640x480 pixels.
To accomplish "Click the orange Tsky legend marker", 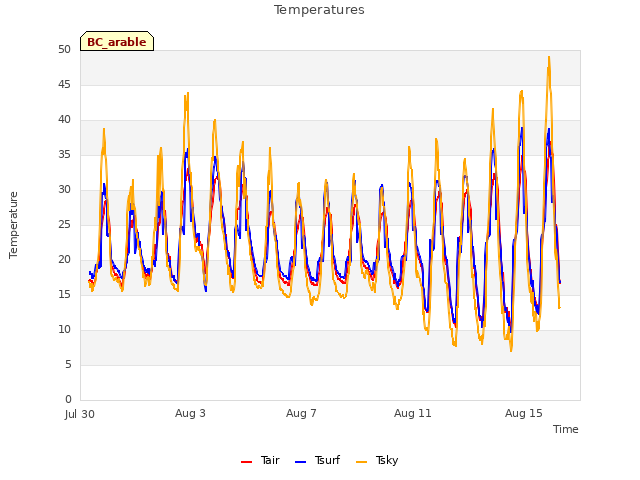I will click(x=361, y=462).
